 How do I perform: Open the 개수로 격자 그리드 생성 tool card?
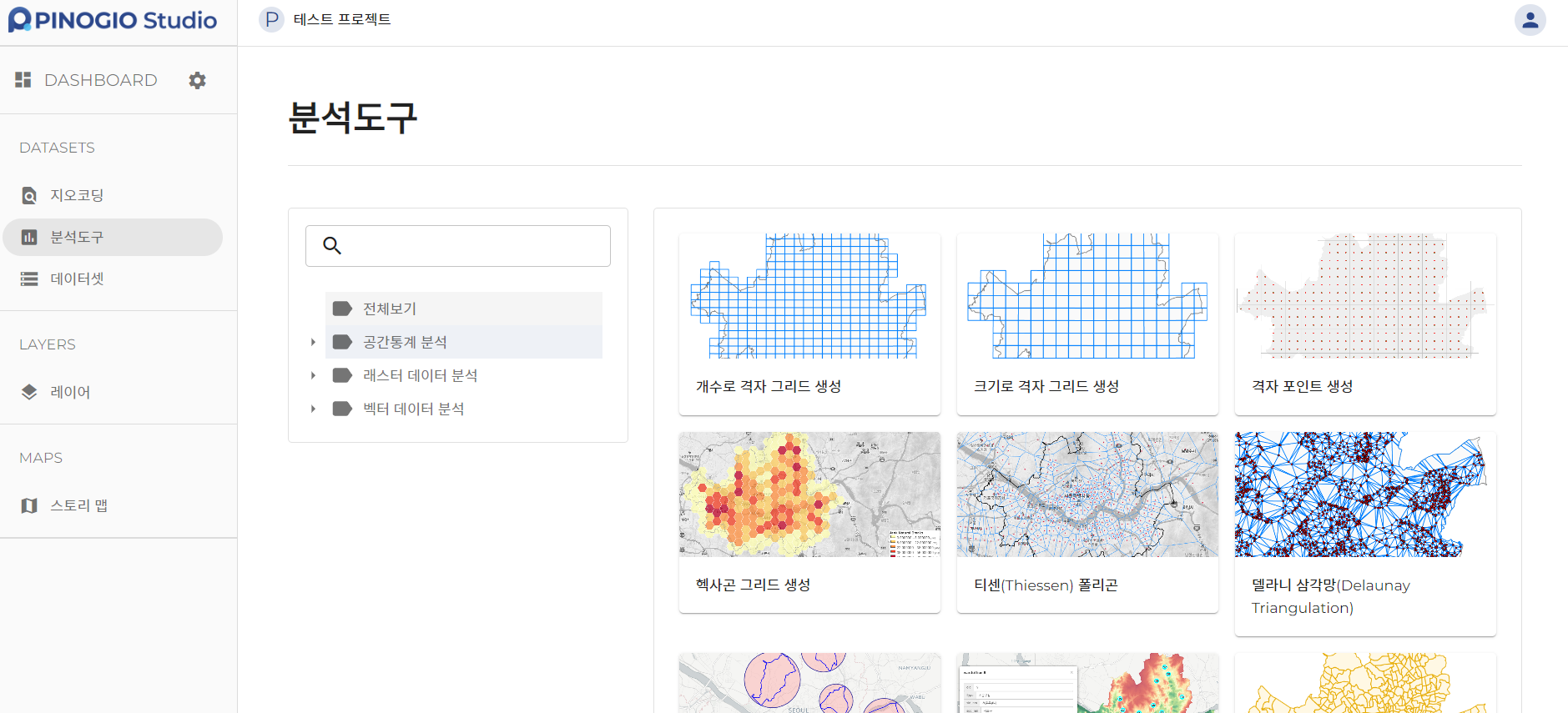[x=809, y=324]
